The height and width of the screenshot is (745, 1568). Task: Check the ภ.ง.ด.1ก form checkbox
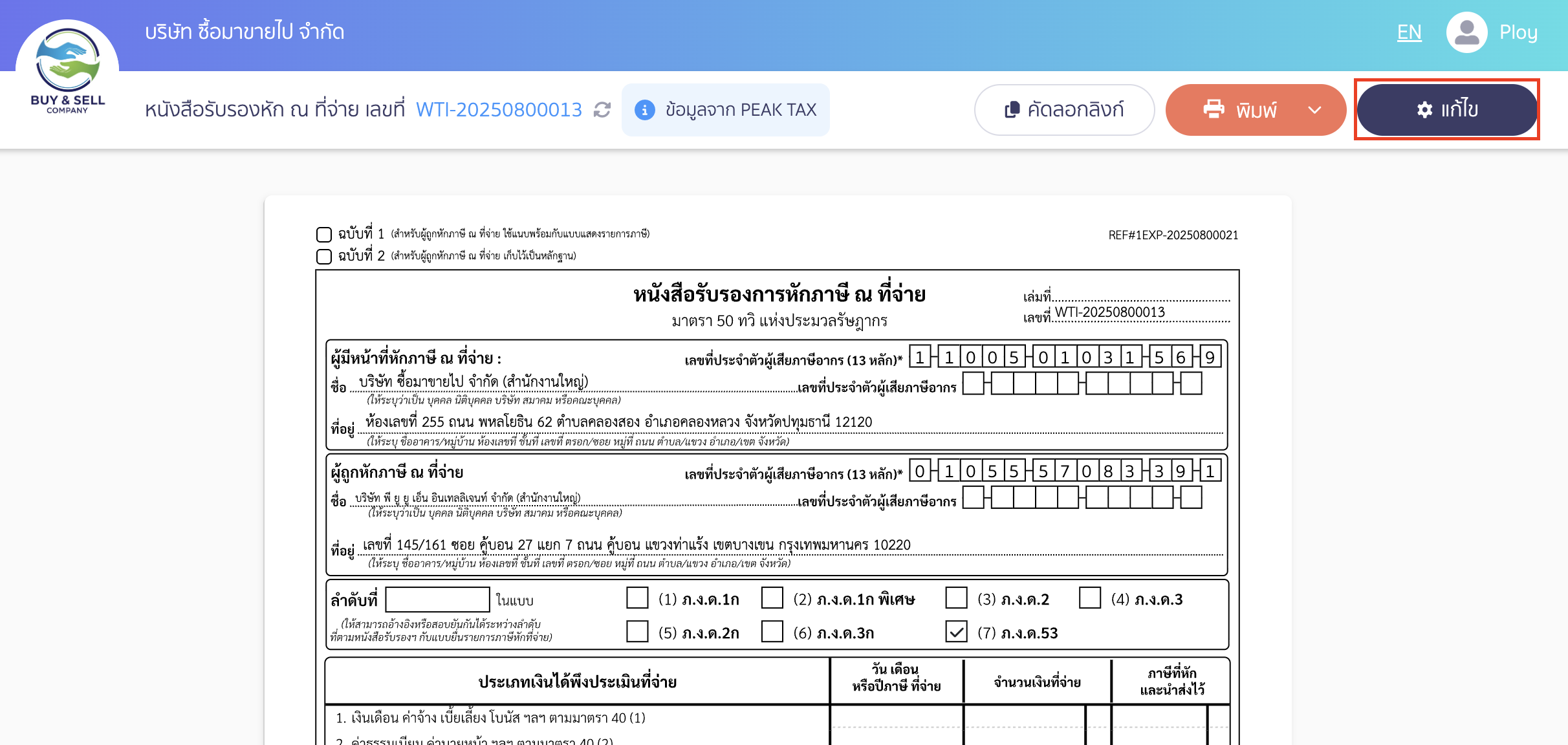click(x=637, y=599)
